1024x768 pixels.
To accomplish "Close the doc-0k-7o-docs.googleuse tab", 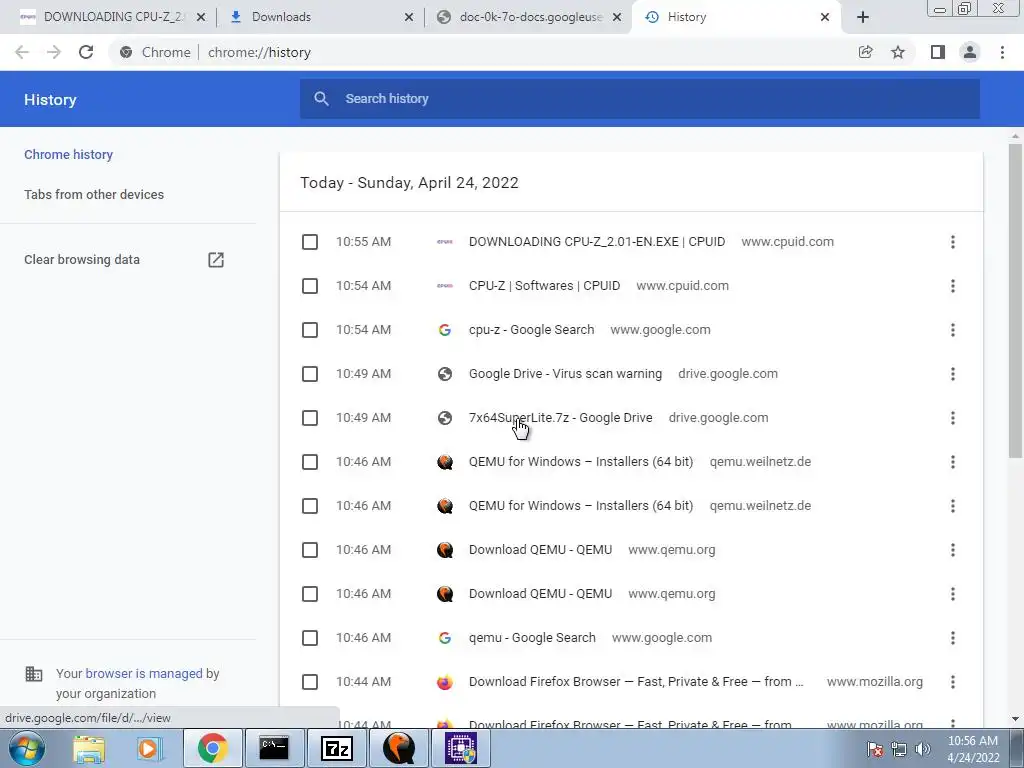I will click(616, 17).
